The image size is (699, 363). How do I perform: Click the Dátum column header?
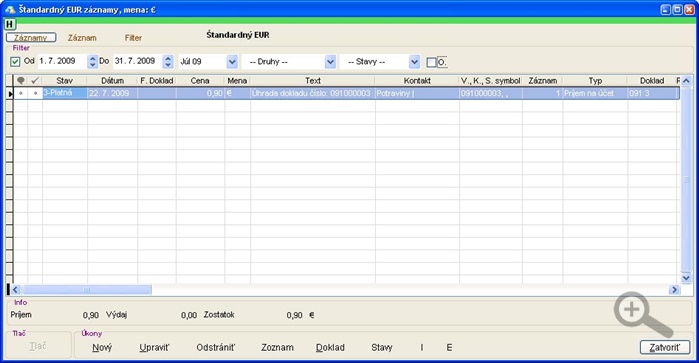tap(112, 81)
